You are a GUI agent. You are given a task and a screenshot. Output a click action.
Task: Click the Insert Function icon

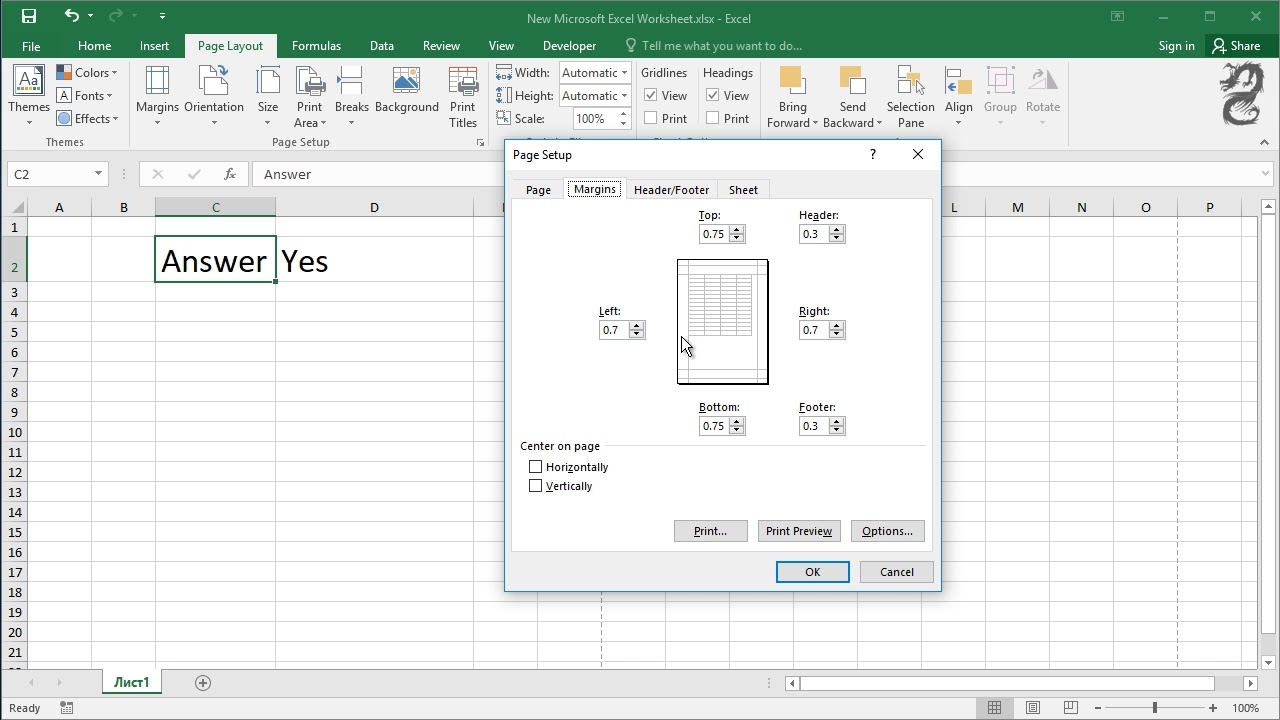click(230, 174)
